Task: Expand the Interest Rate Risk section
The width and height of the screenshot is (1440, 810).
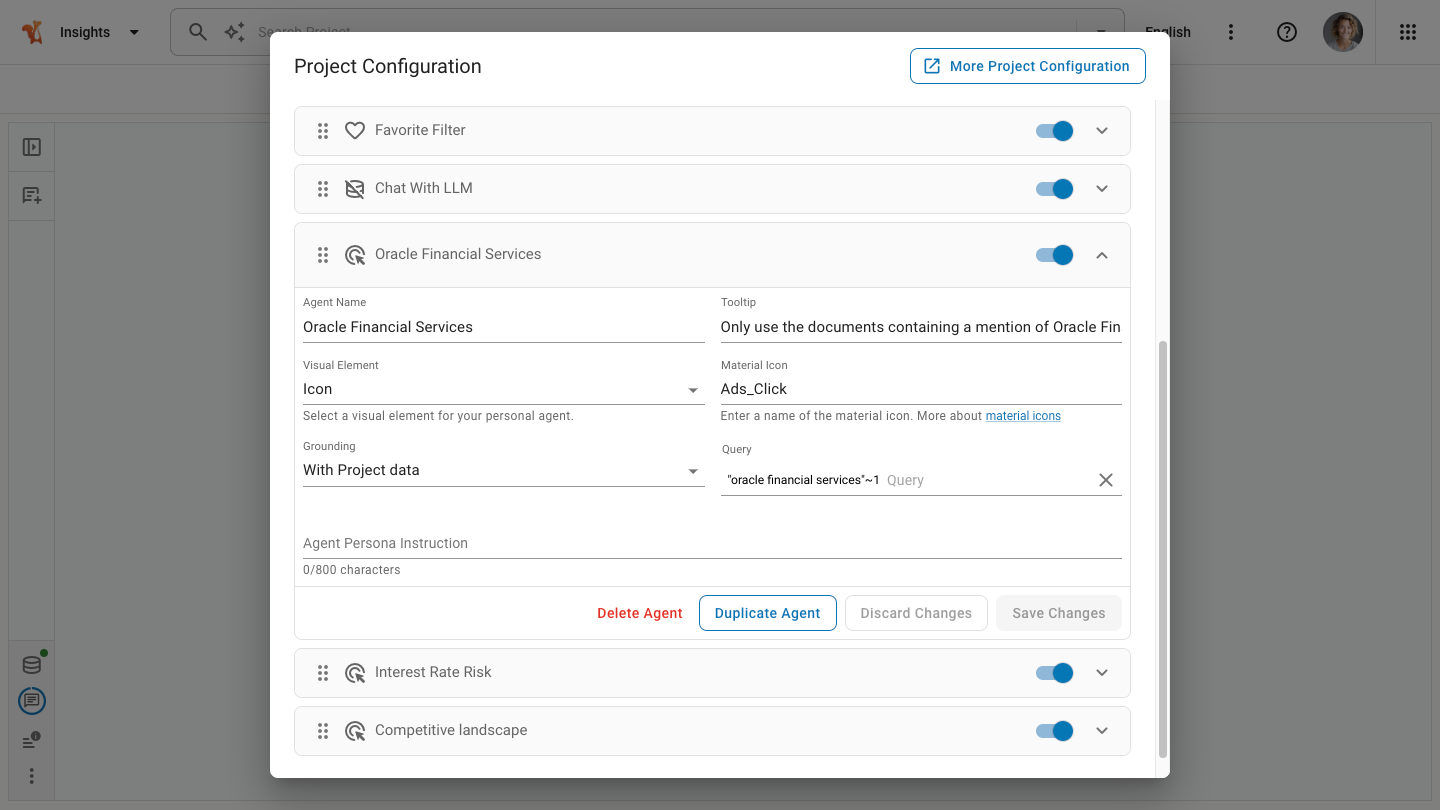Action: [1102, 673]
